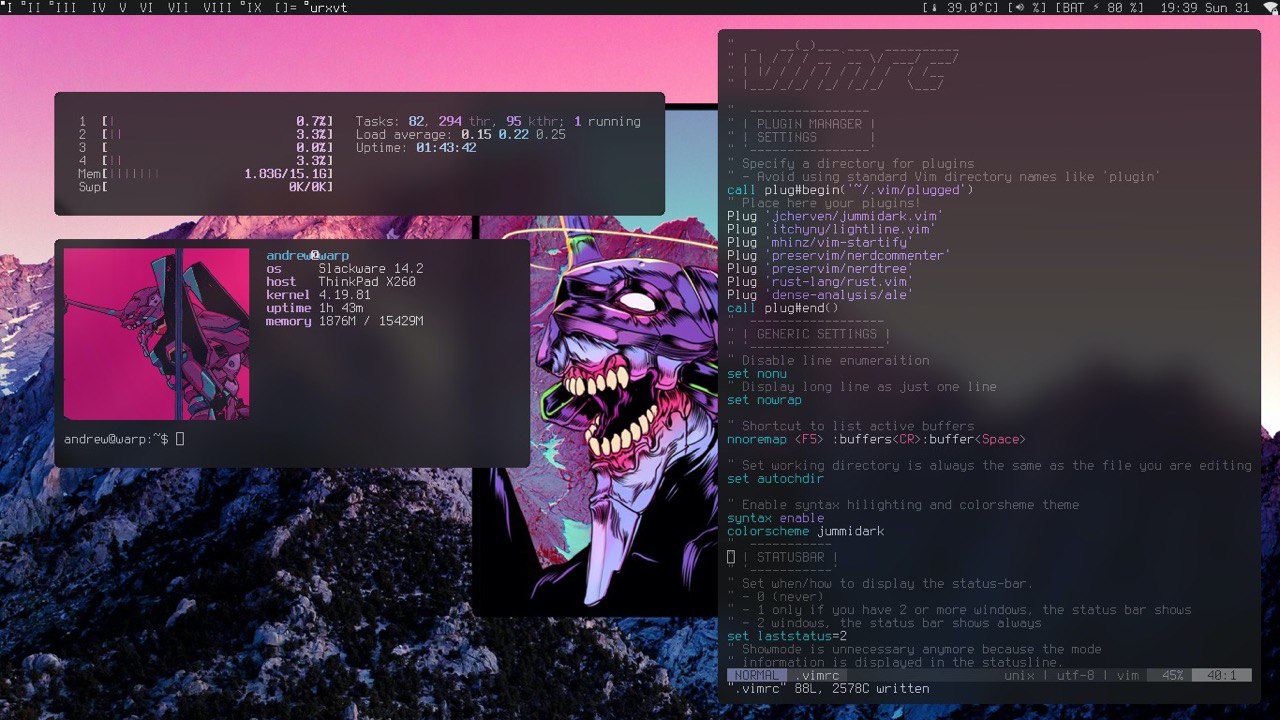Switch to workspace tag VIII
Viewport: 1280px width, 720px height.
point(218,7)
